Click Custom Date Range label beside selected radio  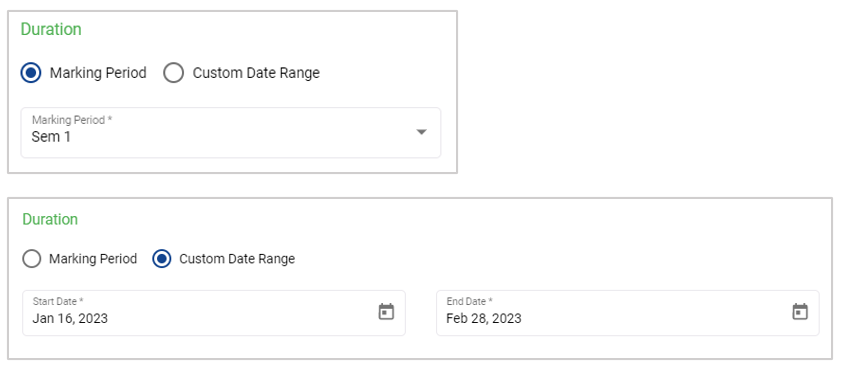pos(237,259)
